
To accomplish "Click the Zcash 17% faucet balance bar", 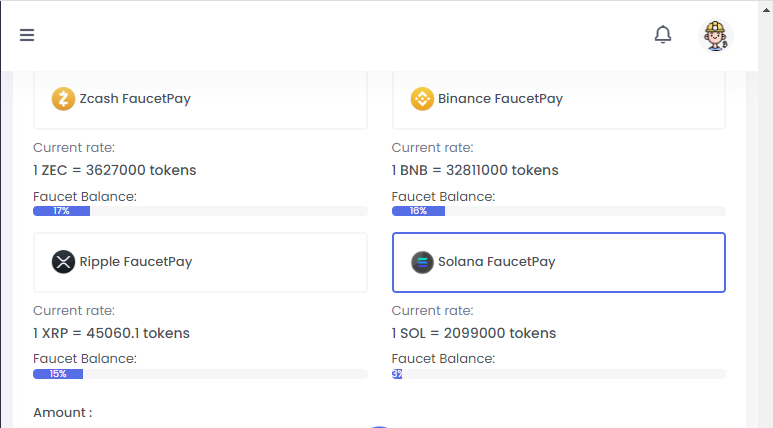I will [200, 211].
